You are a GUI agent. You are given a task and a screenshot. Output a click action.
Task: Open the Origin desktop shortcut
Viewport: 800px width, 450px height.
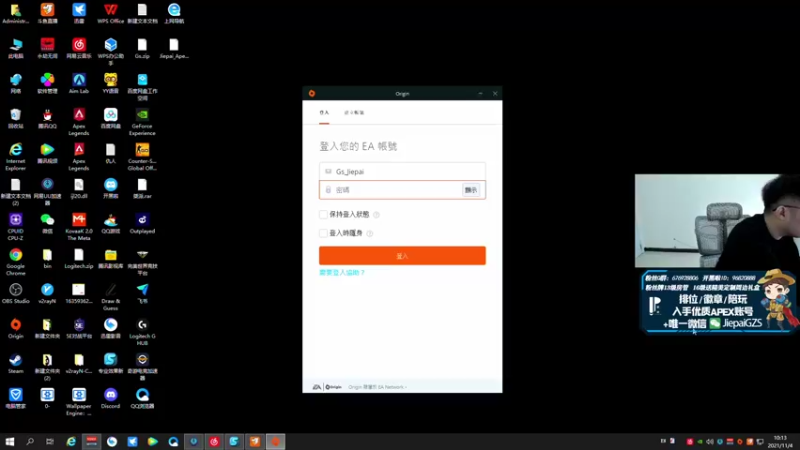(16, 329)
